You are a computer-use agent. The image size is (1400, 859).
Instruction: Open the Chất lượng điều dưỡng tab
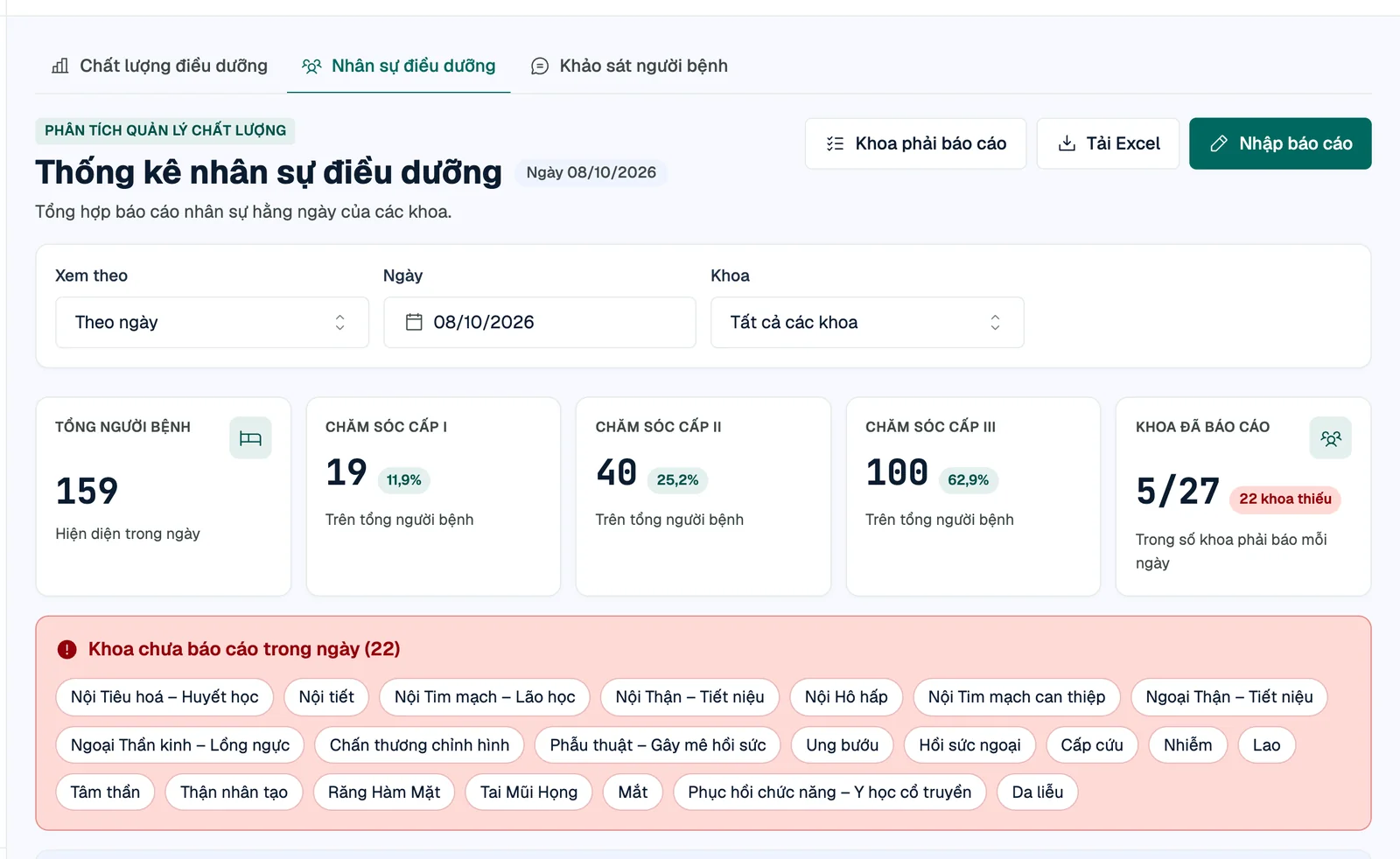pos(159,66)
